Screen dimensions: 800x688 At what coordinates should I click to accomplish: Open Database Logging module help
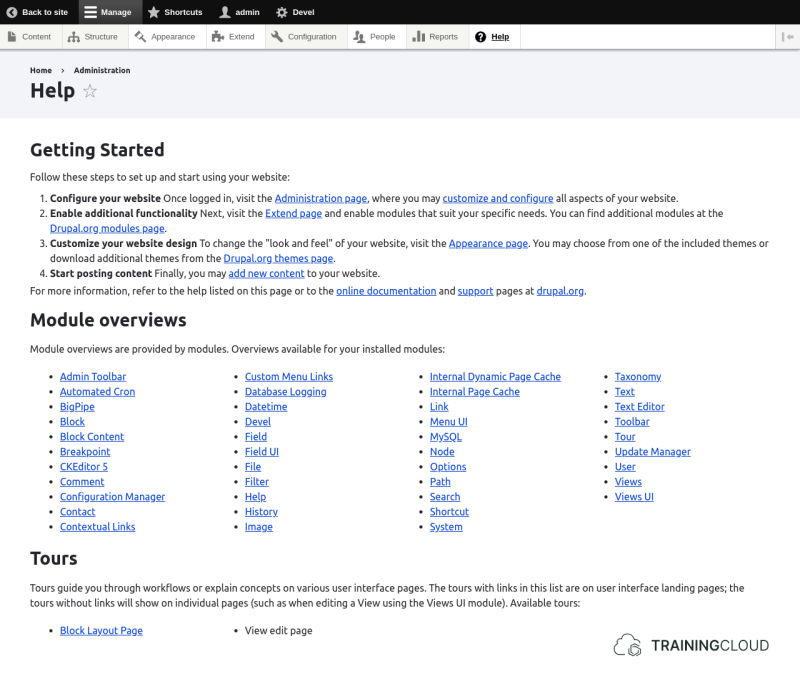pos(286,392)
